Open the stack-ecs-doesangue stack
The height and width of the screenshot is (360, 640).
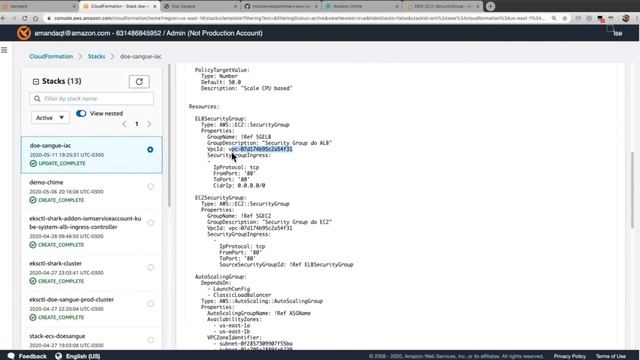pyautogui.click(x=57, y=336)
